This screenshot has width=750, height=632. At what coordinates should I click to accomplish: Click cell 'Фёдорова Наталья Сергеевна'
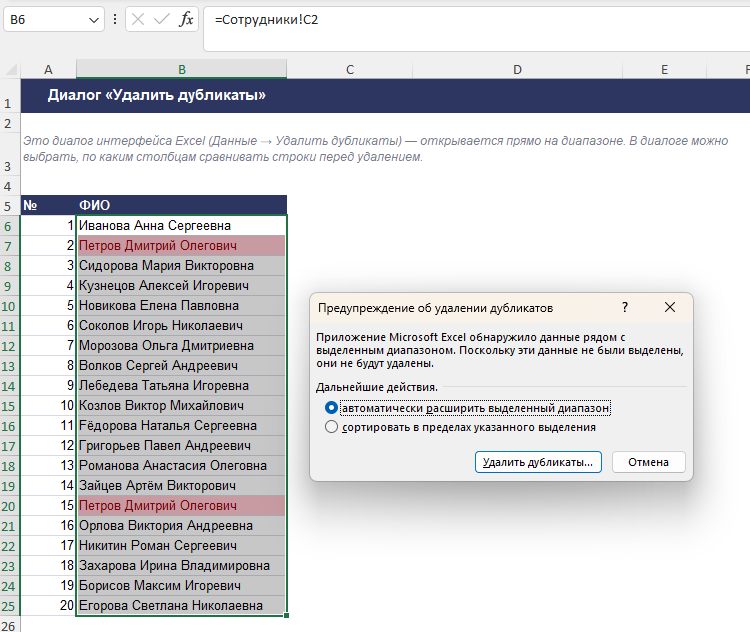[182, 425]
